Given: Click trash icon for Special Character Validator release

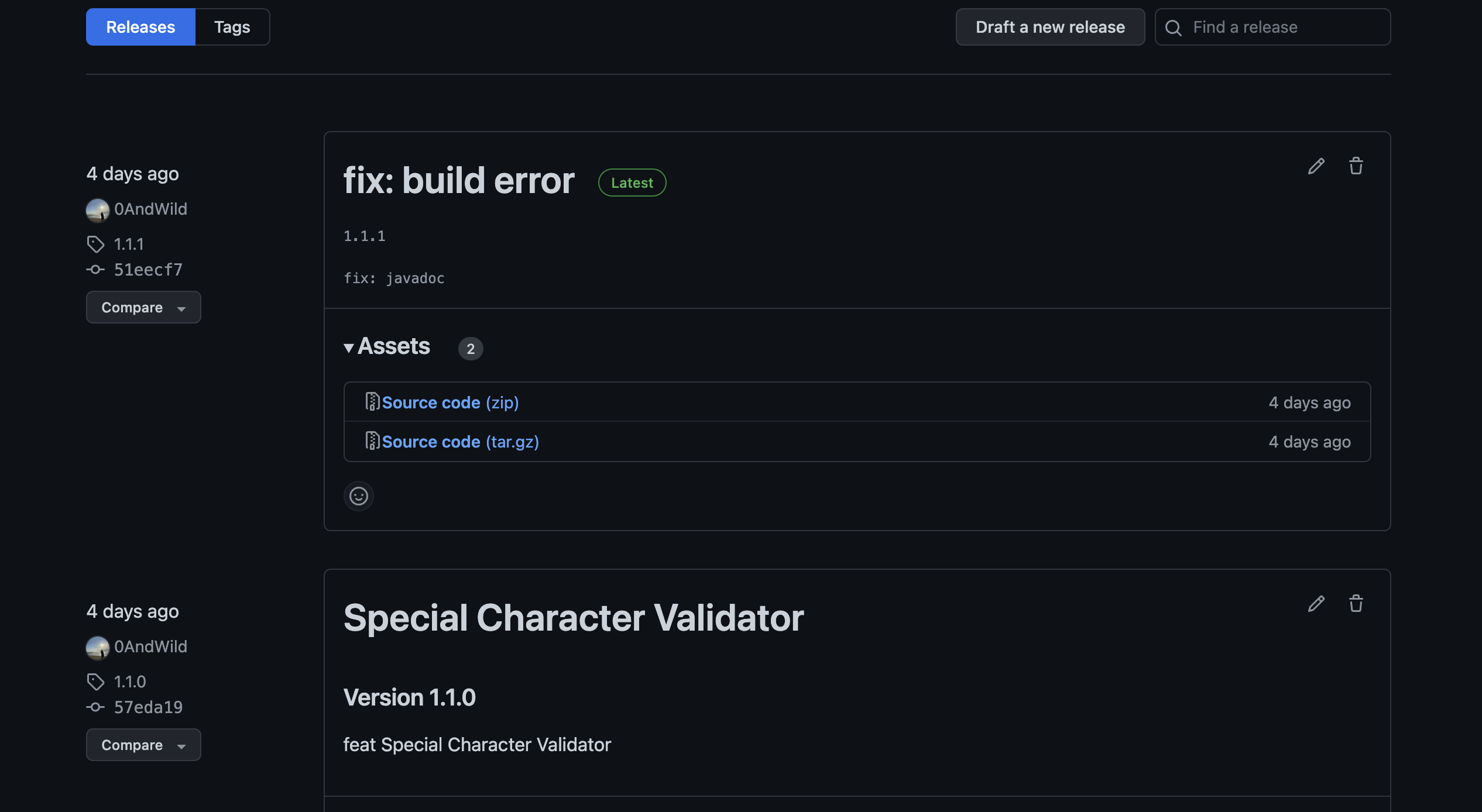Looking at the screenshot, I should click(x=1356, y=604).
